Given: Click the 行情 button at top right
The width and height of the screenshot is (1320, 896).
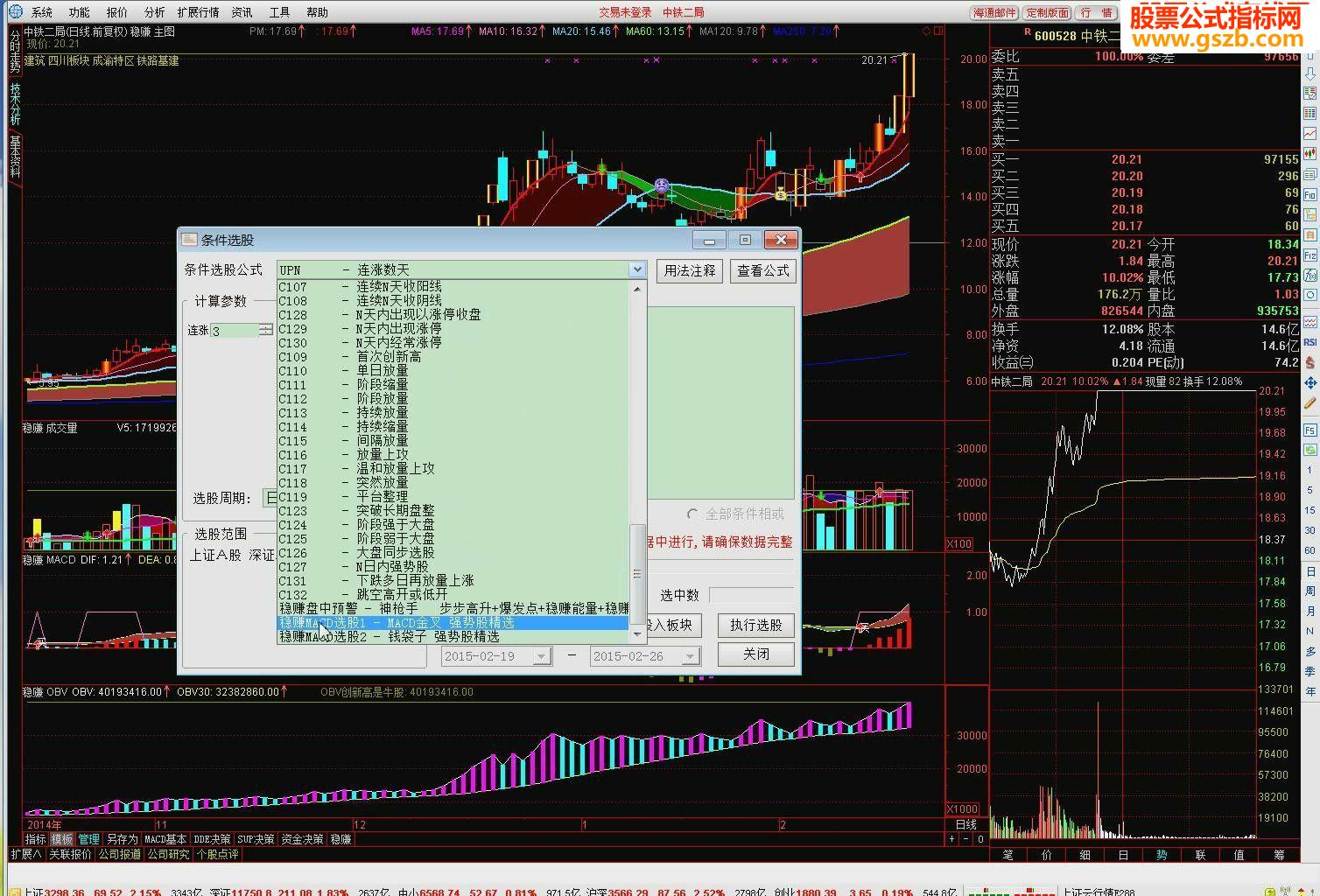Looking at the screenshot, I should (1097, 12).
